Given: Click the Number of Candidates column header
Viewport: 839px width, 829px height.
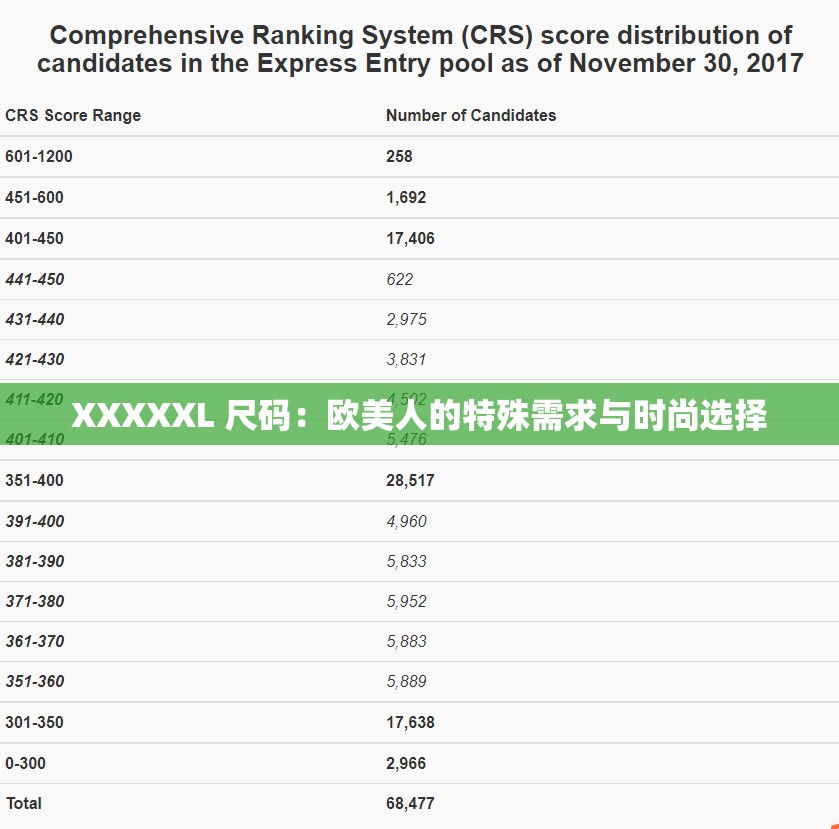Looking at the screenshot, I should (471, 115).
